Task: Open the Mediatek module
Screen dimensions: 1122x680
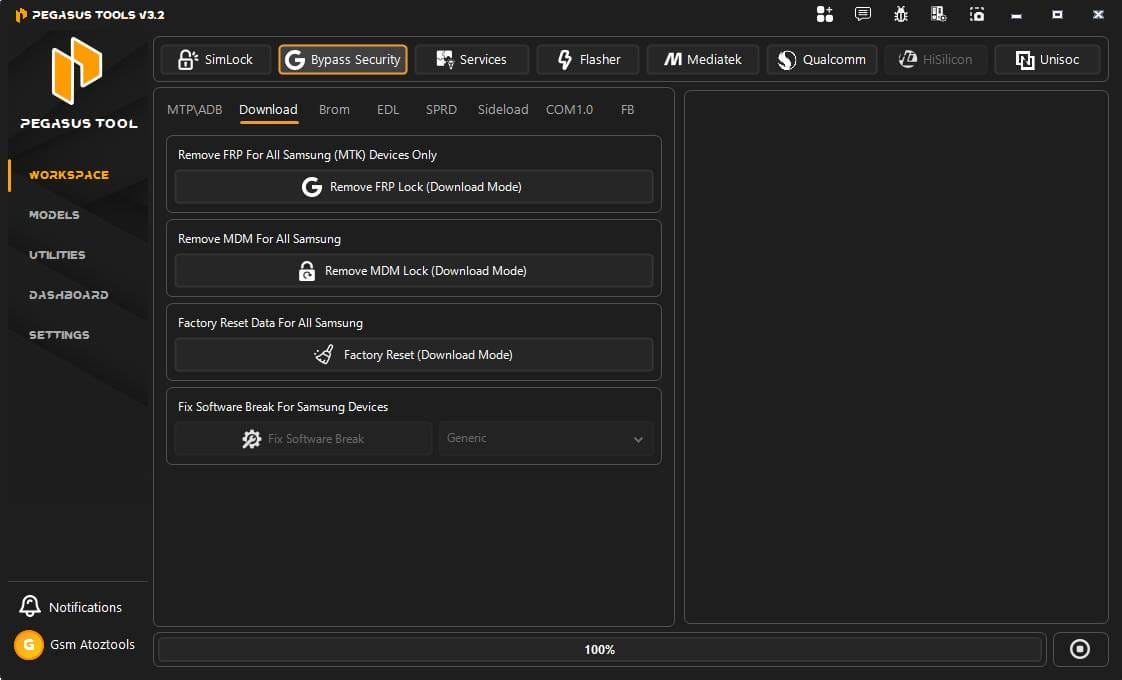Action: click(702, 59)
